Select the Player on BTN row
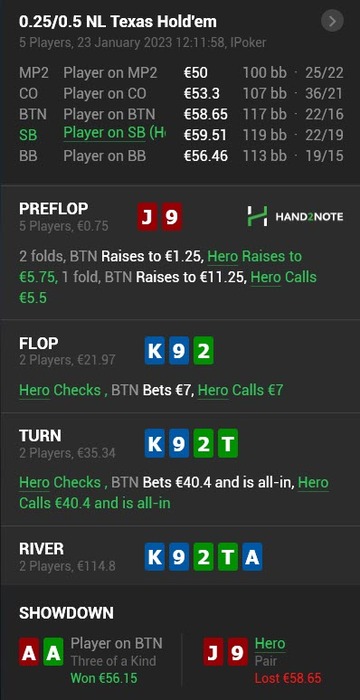The width and height of the screenshot is (360, 700). coord(181,114)
